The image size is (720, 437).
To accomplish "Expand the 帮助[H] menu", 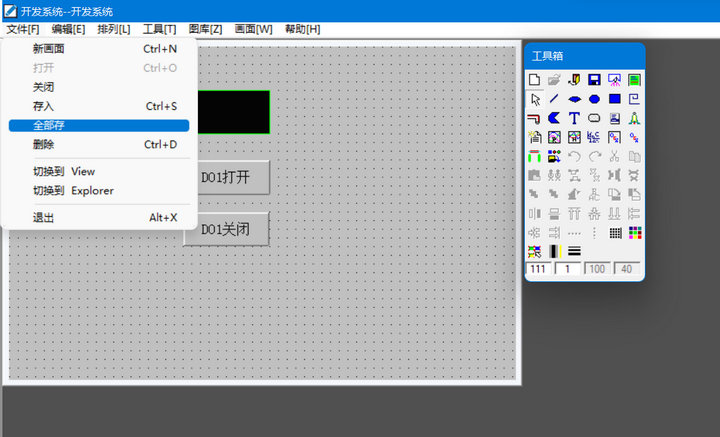I will click(x=302, y=29).
